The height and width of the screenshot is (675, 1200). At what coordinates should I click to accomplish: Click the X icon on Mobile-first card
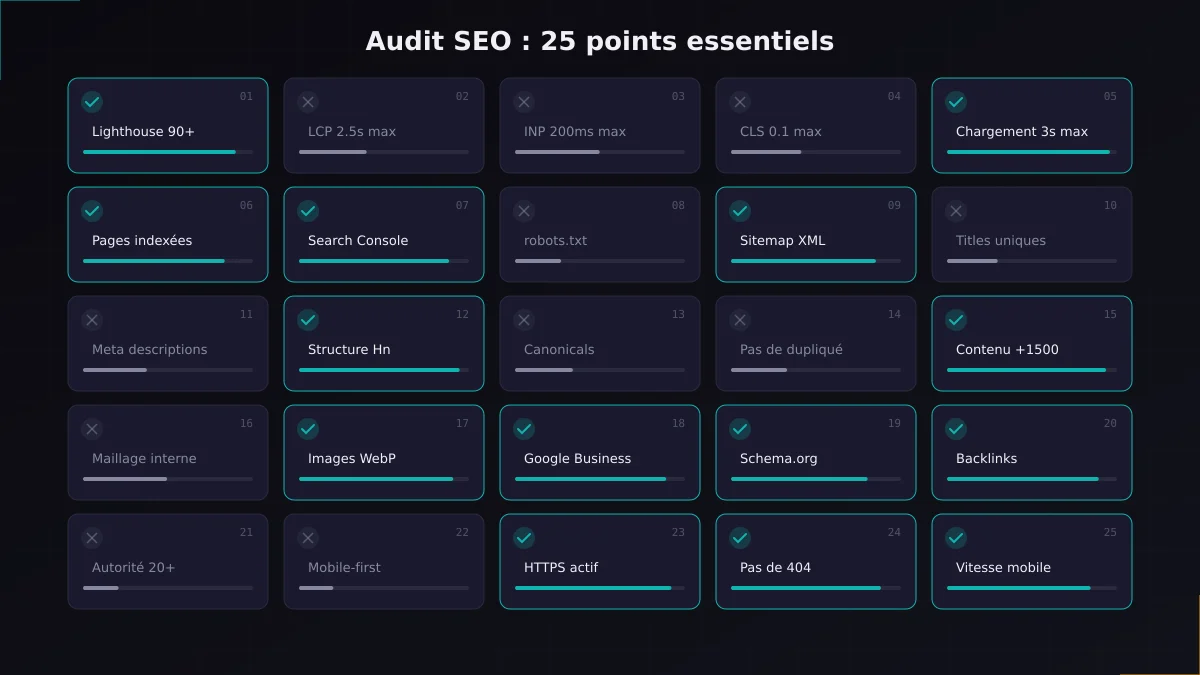[x=308, y=538]
